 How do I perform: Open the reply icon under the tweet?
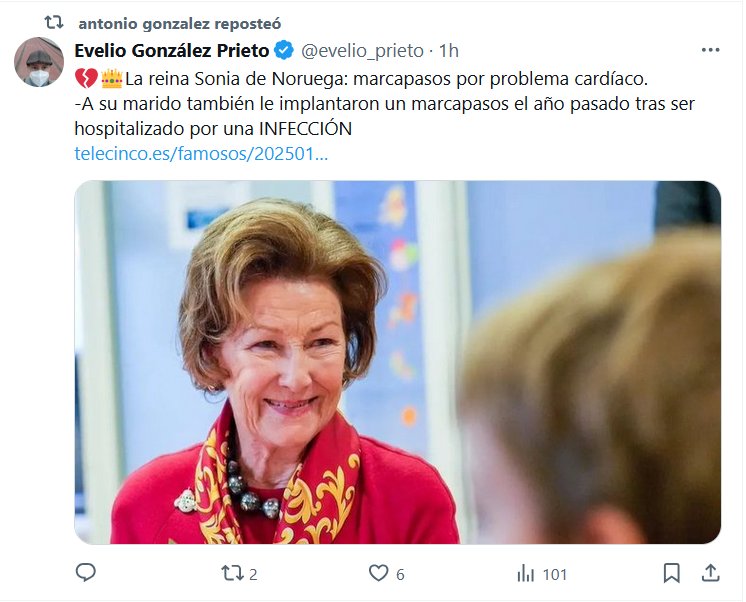pyautogui.click(x=86, y=573)
